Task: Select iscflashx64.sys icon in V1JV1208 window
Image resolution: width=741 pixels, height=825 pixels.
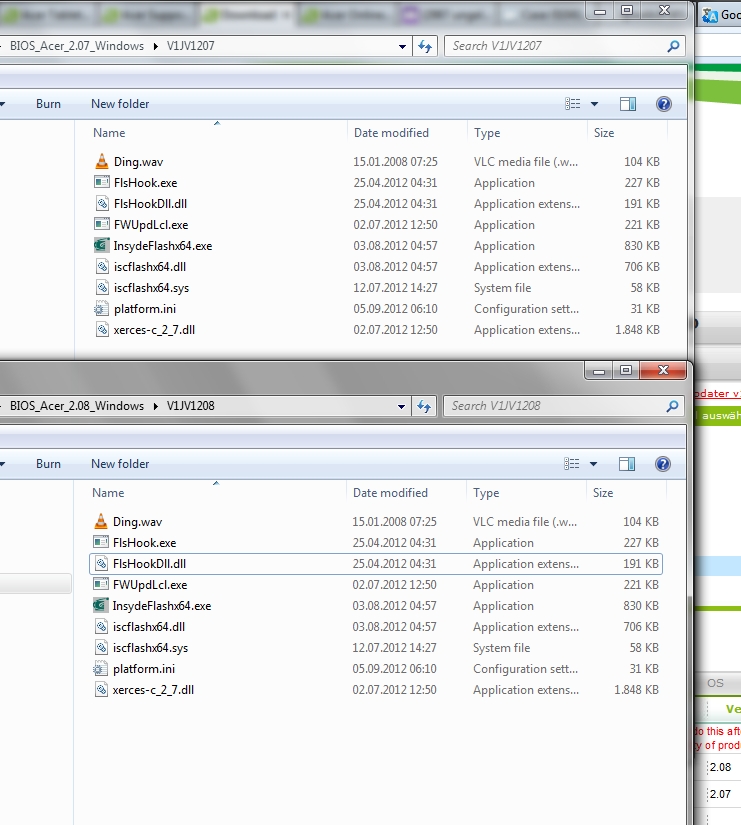Action: click(102, 648)
